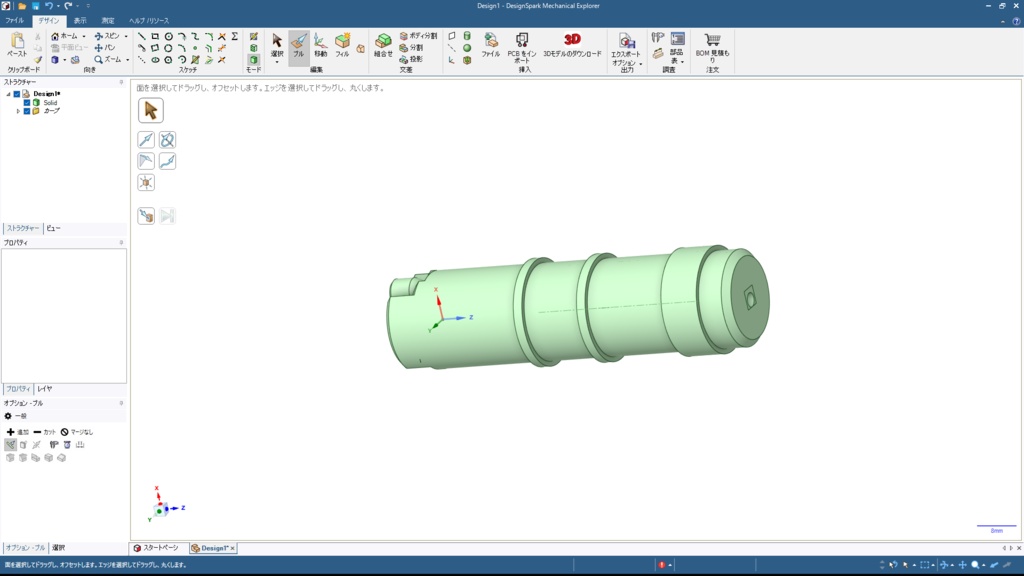The width and height of the screenshot is (1024, 576).
Task: Toggle the ruler pull option icon
Action: click(80, 445)
